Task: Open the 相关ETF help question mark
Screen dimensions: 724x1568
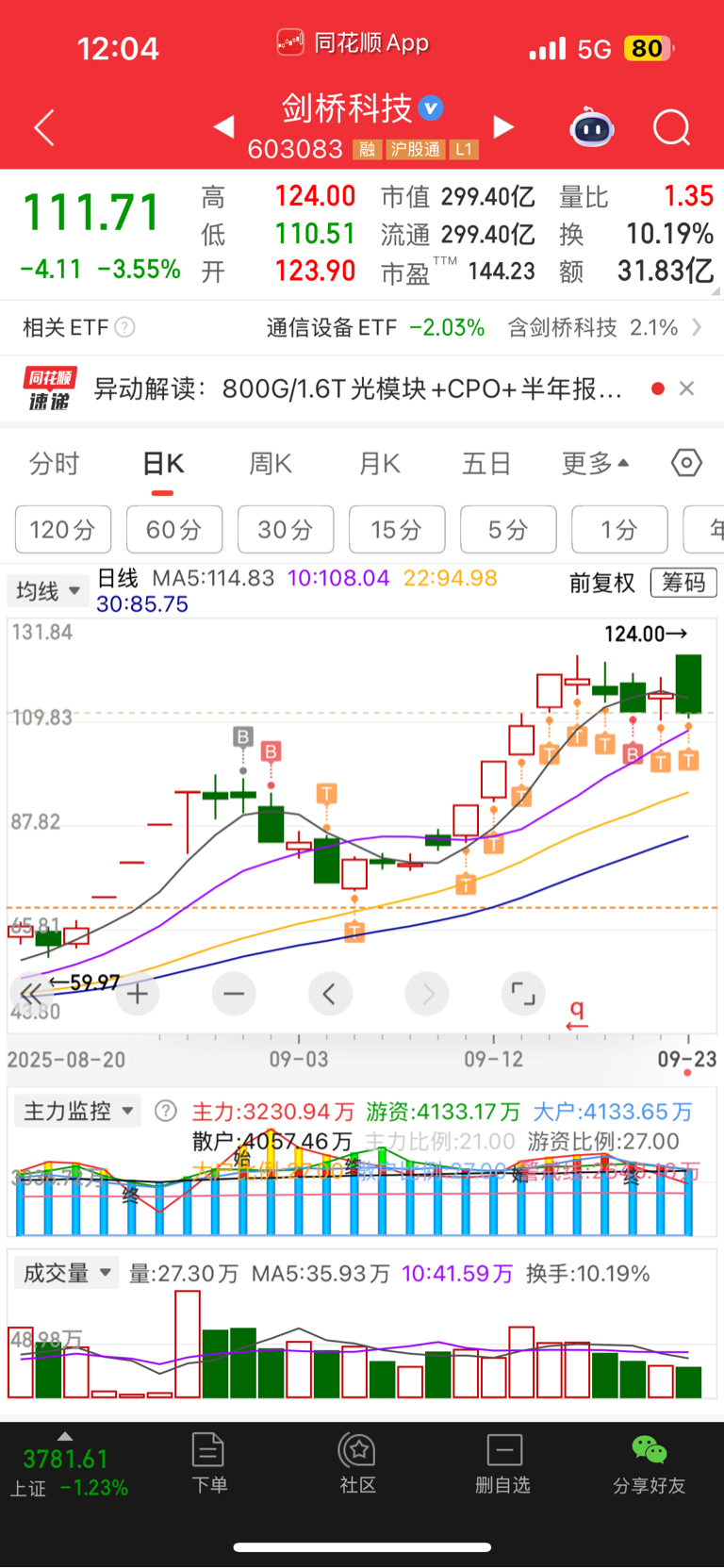Action: (124, 327)
